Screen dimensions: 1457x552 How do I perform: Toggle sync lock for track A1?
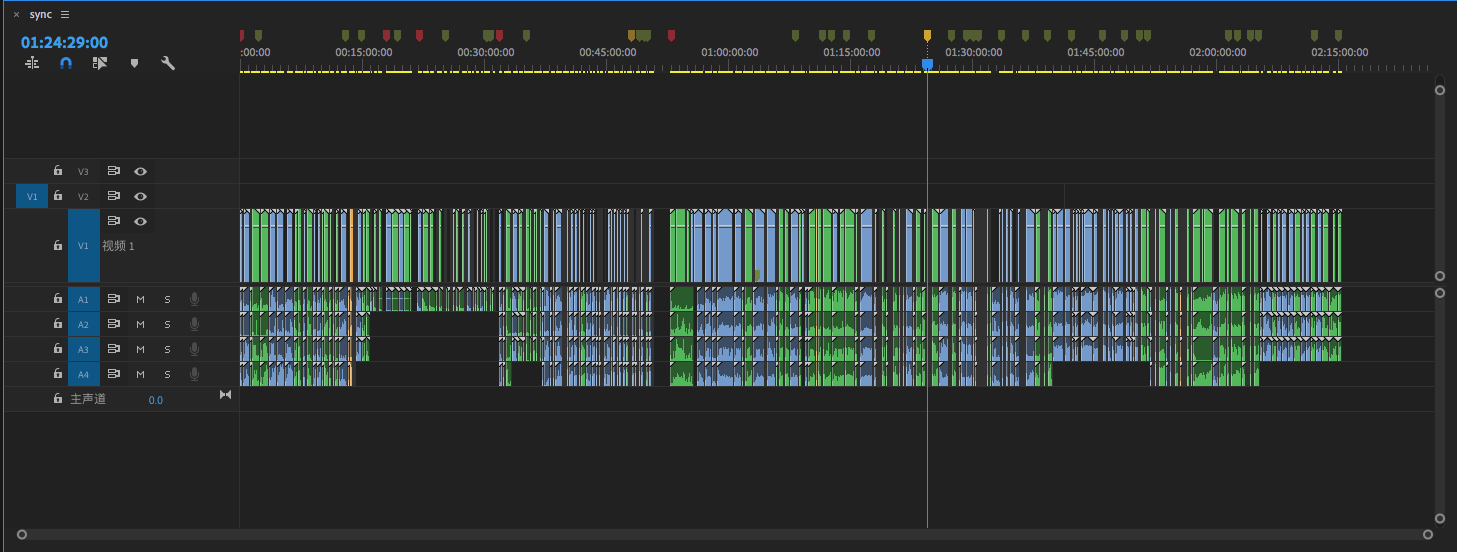tap(114, 299)
